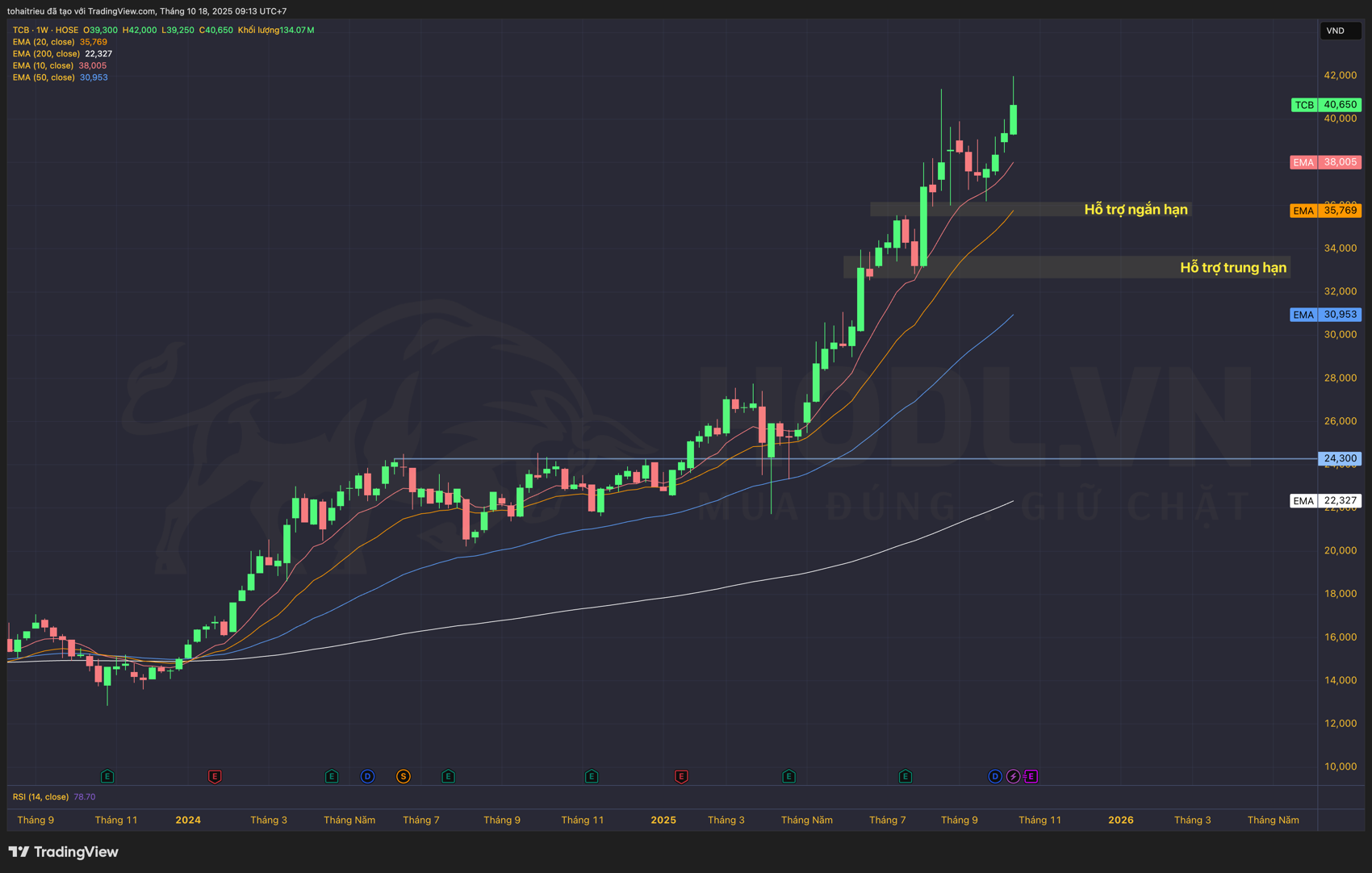The width and height of the screenshot is (1372, 873).
Task: Click the red E earnings marker before 2025
Action: click(681, 776)
